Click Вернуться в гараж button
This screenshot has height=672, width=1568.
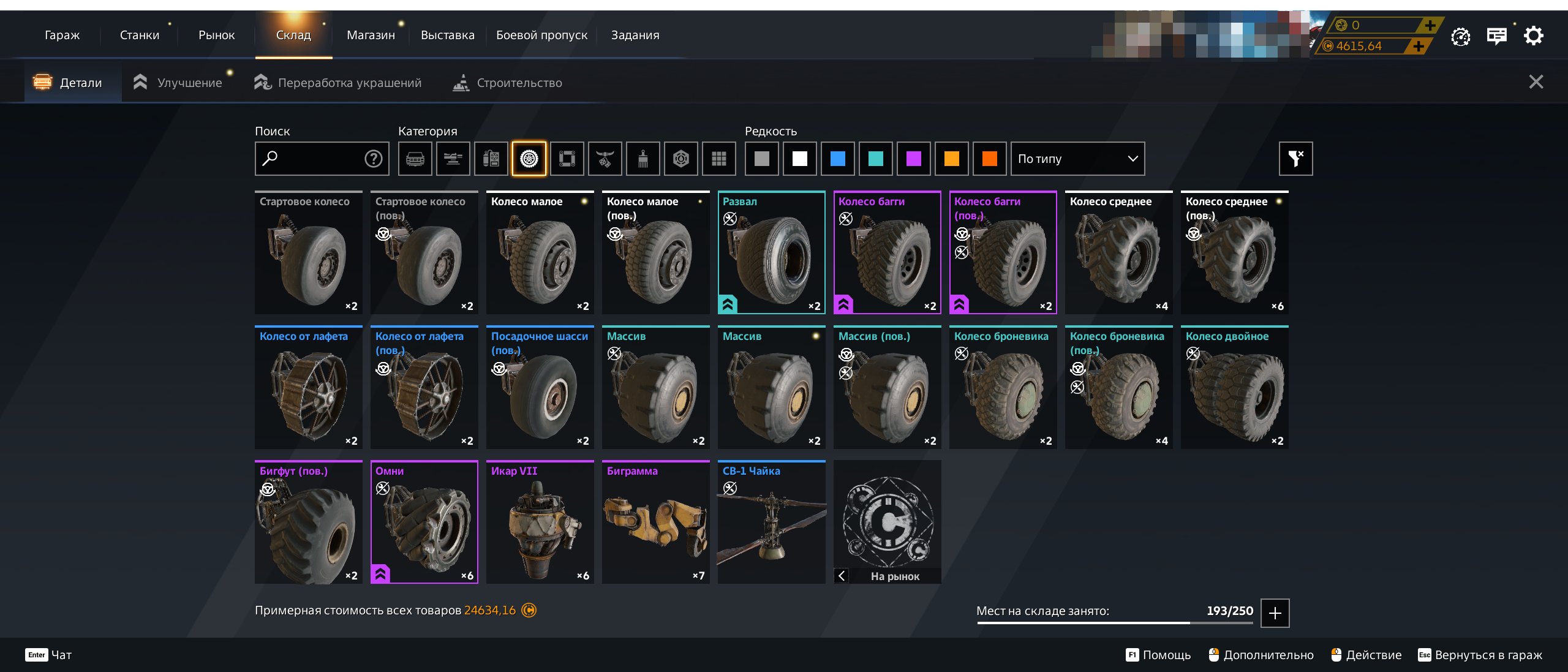coord(1480,655)
